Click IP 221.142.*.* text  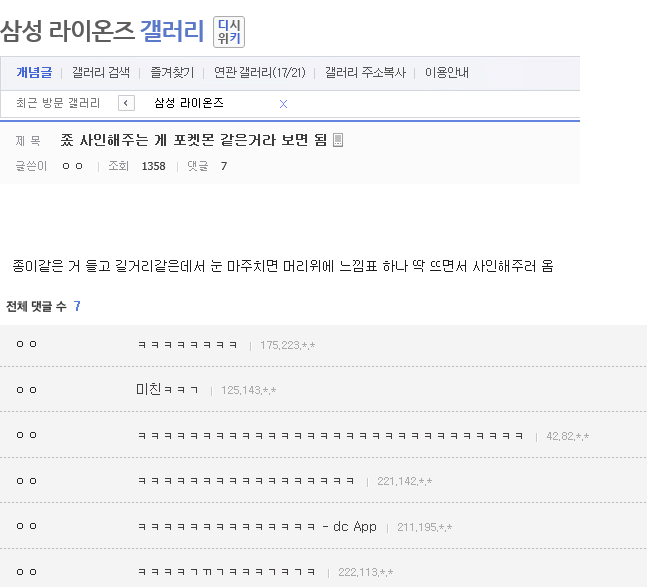(405, 481)
